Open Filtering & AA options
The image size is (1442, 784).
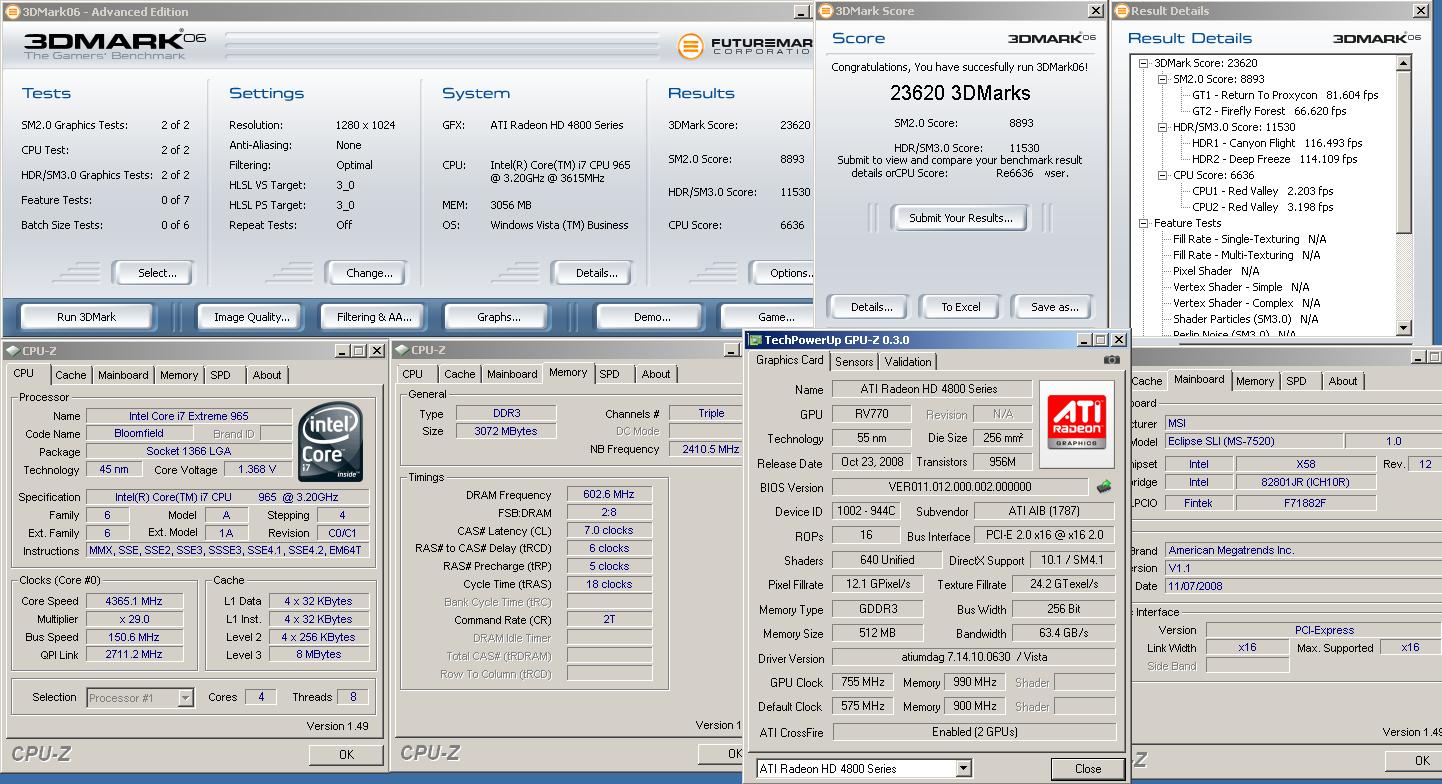(x=374, y=317)
